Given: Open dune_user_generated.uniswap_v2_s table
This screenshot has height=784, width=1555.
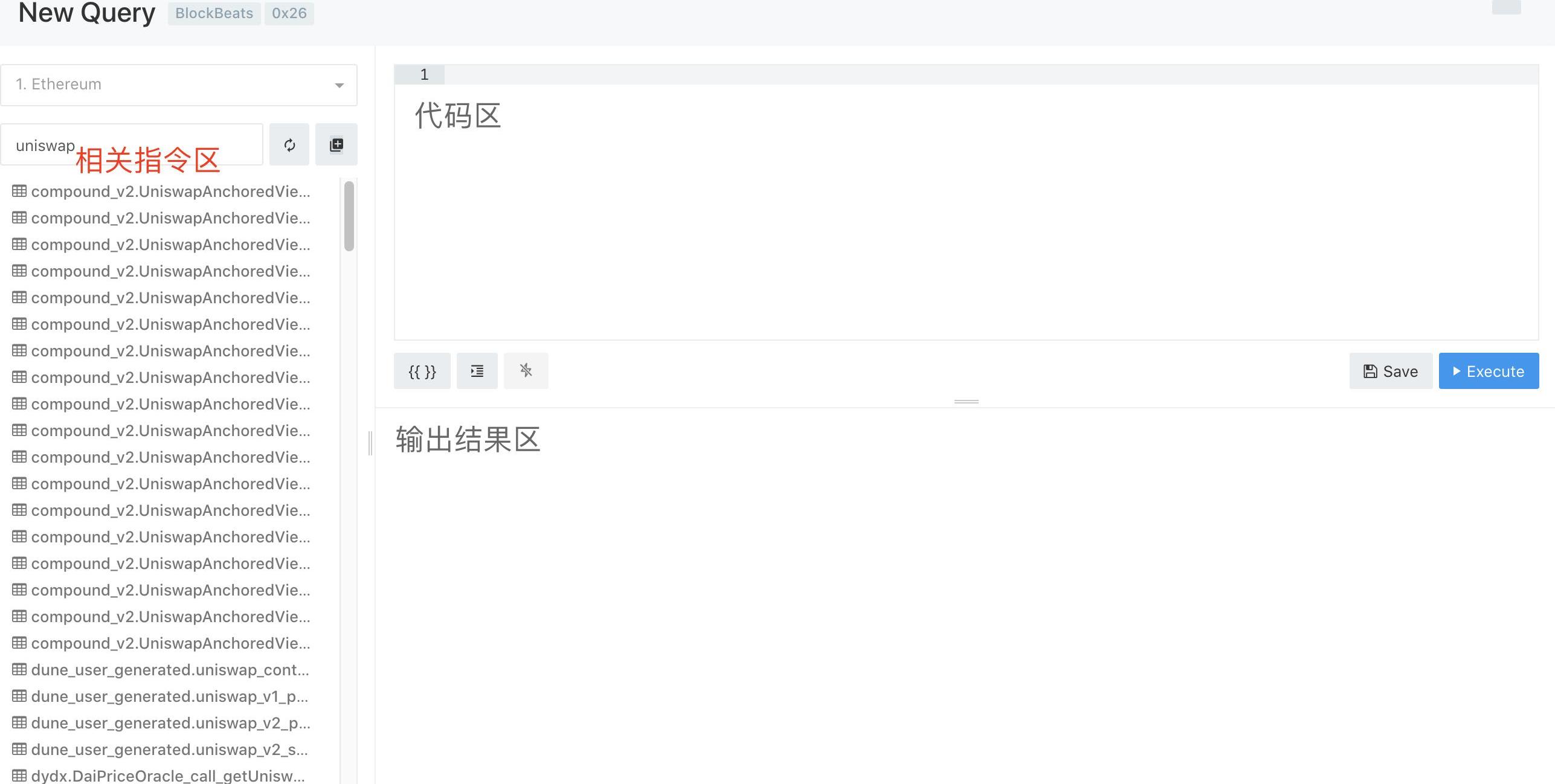Looking at the screenshot, I should (x=170, y=749).
